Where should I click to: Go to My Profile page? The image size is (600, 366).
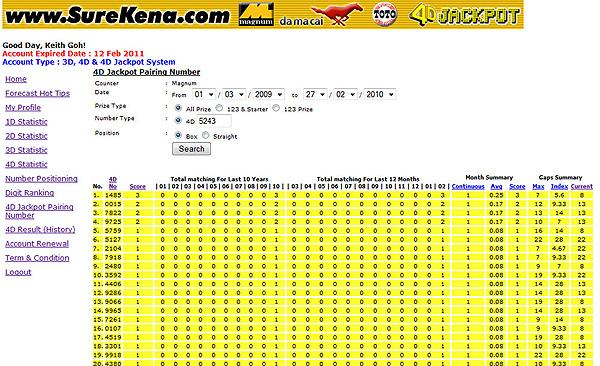coord(23,108)
